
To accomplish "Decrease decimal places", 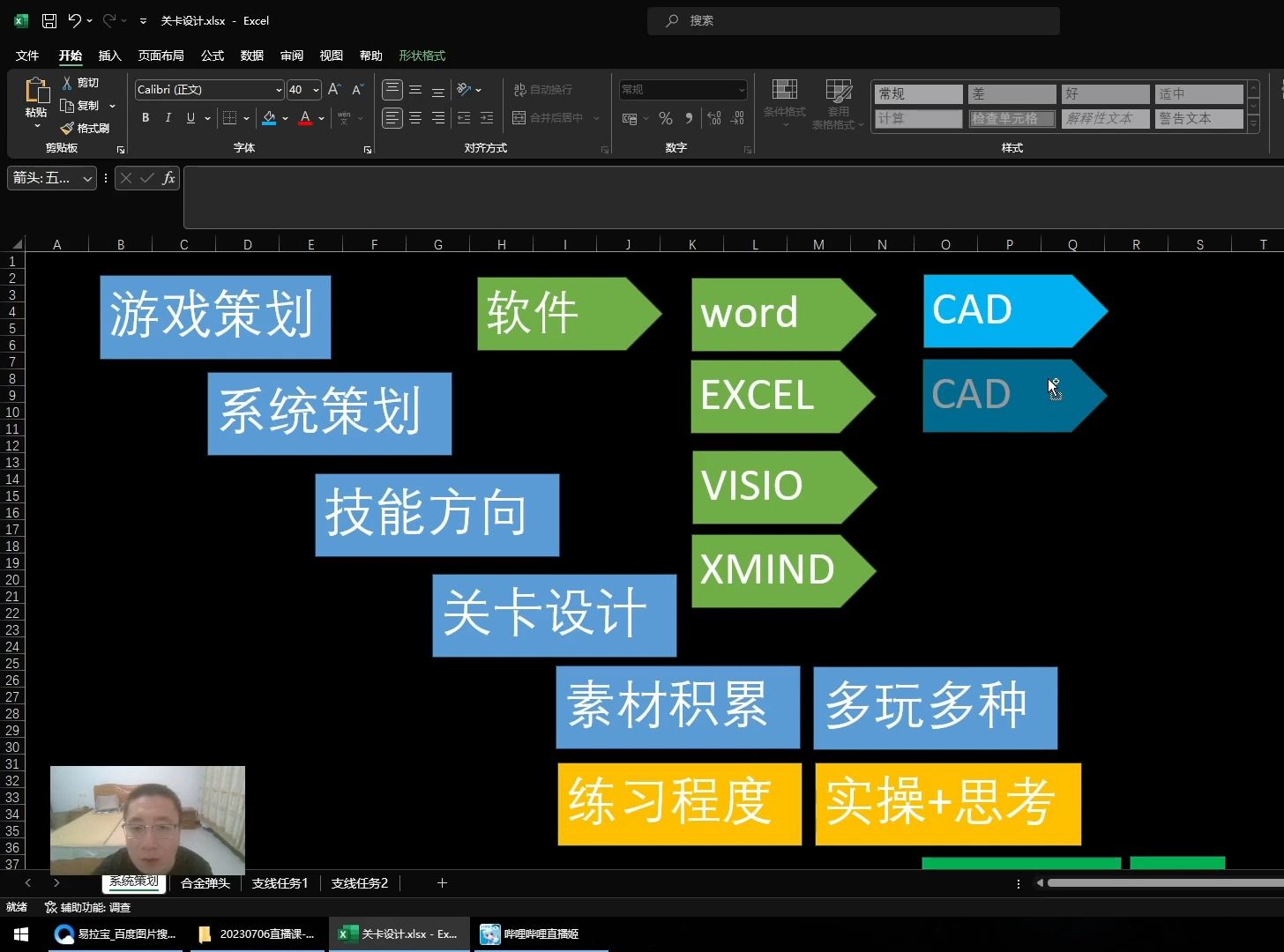I will point(738,118).
